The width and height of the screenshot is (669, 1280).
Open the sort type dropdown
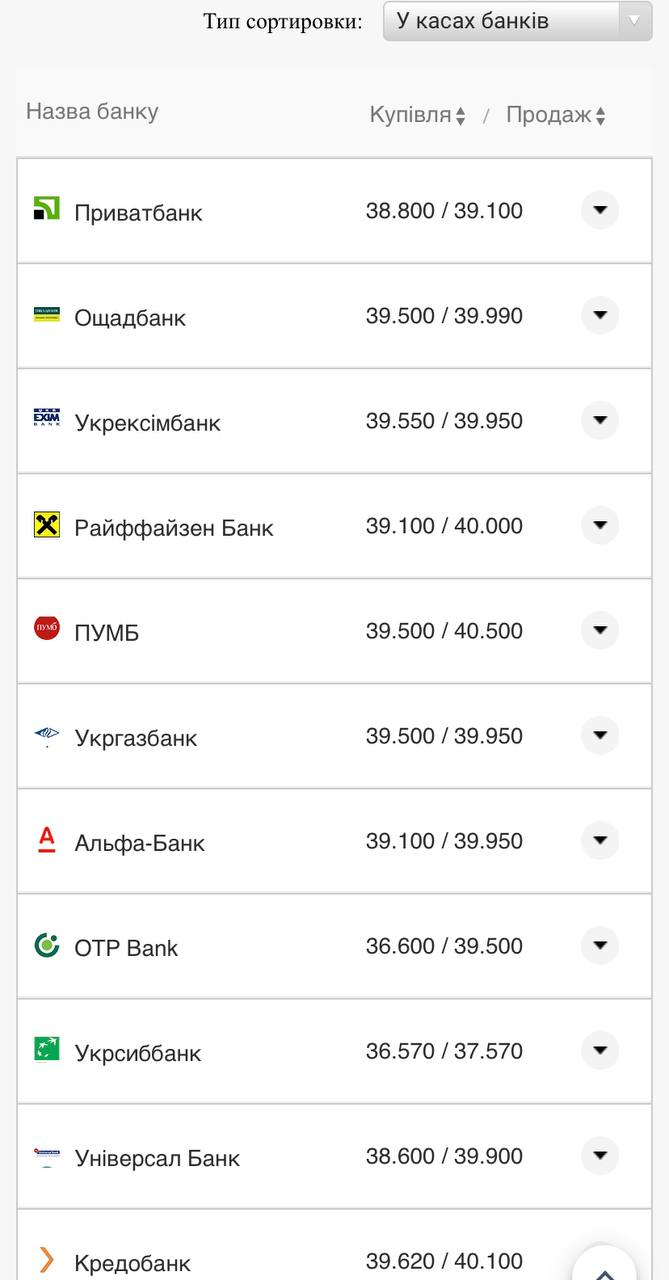(x=517, y=21)
